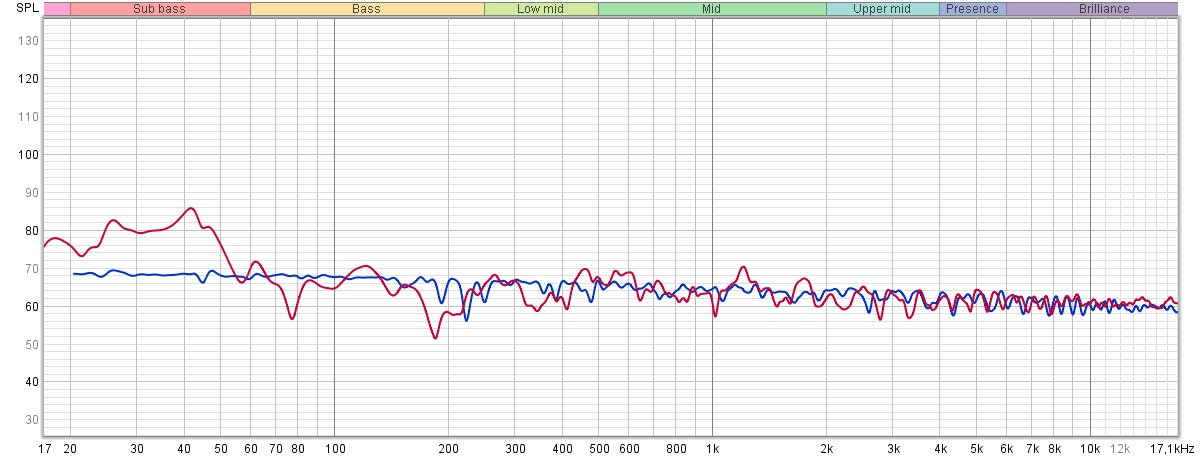Click the blue curve start at 20 Hz
This screenshot has width=1200, height=461.
click(73, 273)
